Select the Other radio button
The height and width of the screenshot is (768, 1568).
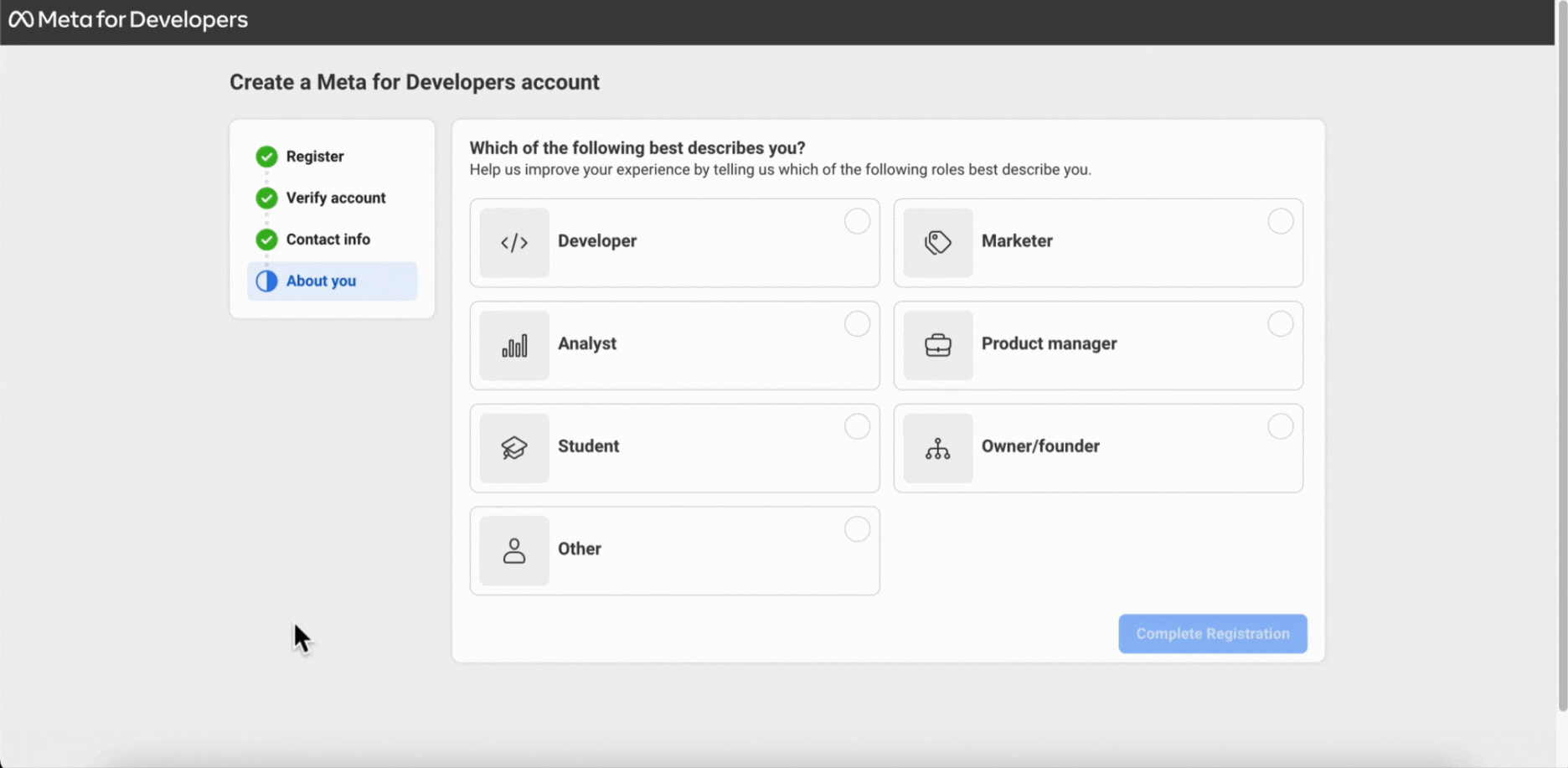point(857,529)
